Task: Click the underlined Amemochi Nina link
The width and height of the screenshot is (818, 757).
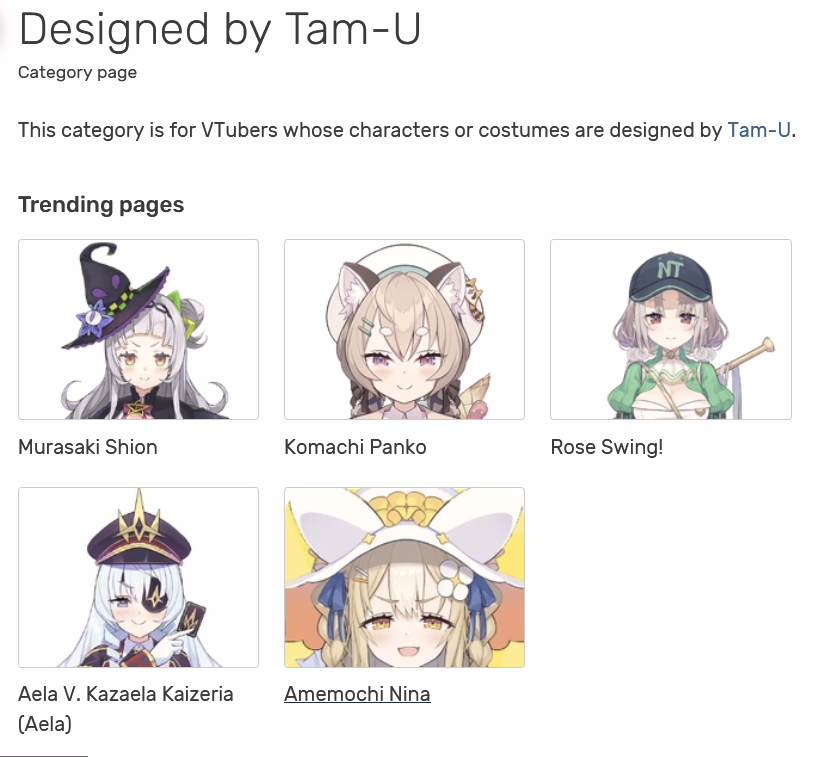Action: click(x=357, y=694)
